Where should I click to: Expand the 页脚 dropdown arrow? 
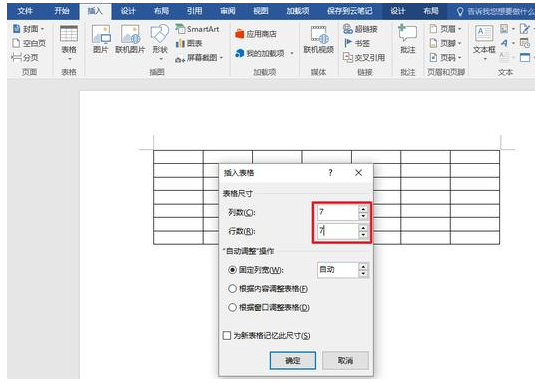460,43
